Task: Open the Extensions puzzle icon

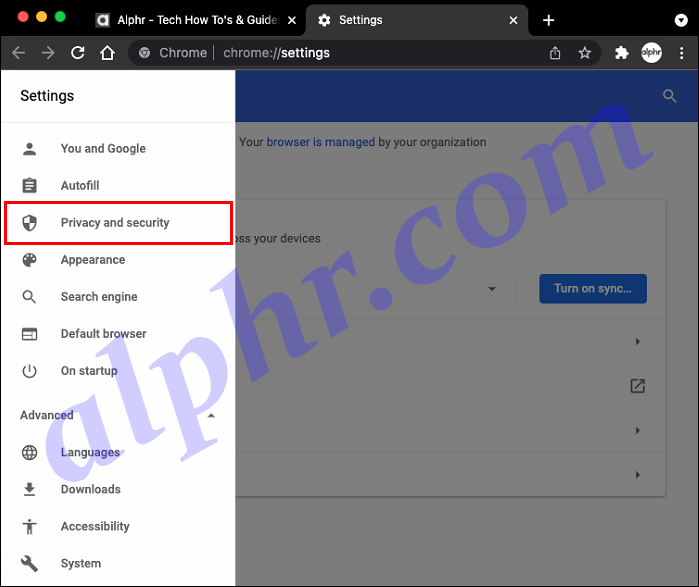Action: (x=621, y=53)
